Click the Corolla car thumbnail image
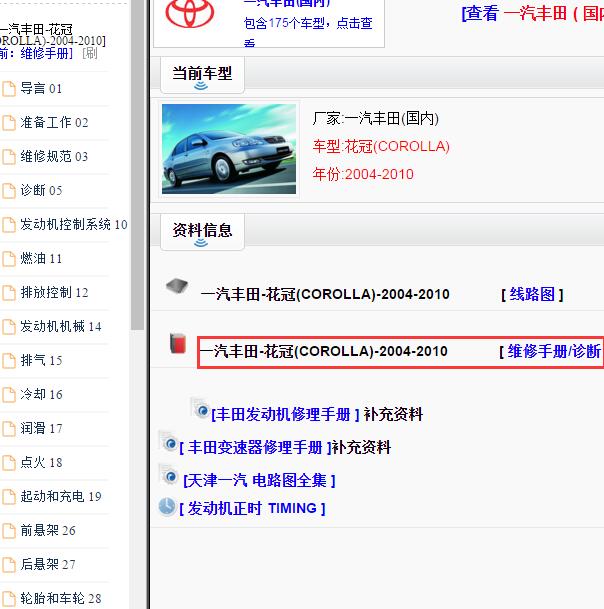The width and height of the screenshot is (604, 609). click(x=229, y=149)
